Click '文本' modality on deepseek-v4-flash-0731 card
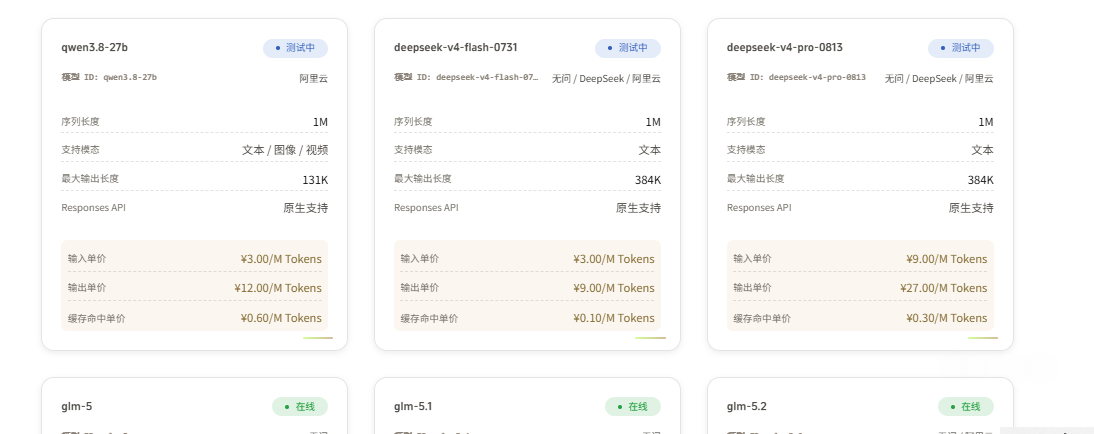The width and height of the screenshot is (1094, 434). (x=650, y=150)
